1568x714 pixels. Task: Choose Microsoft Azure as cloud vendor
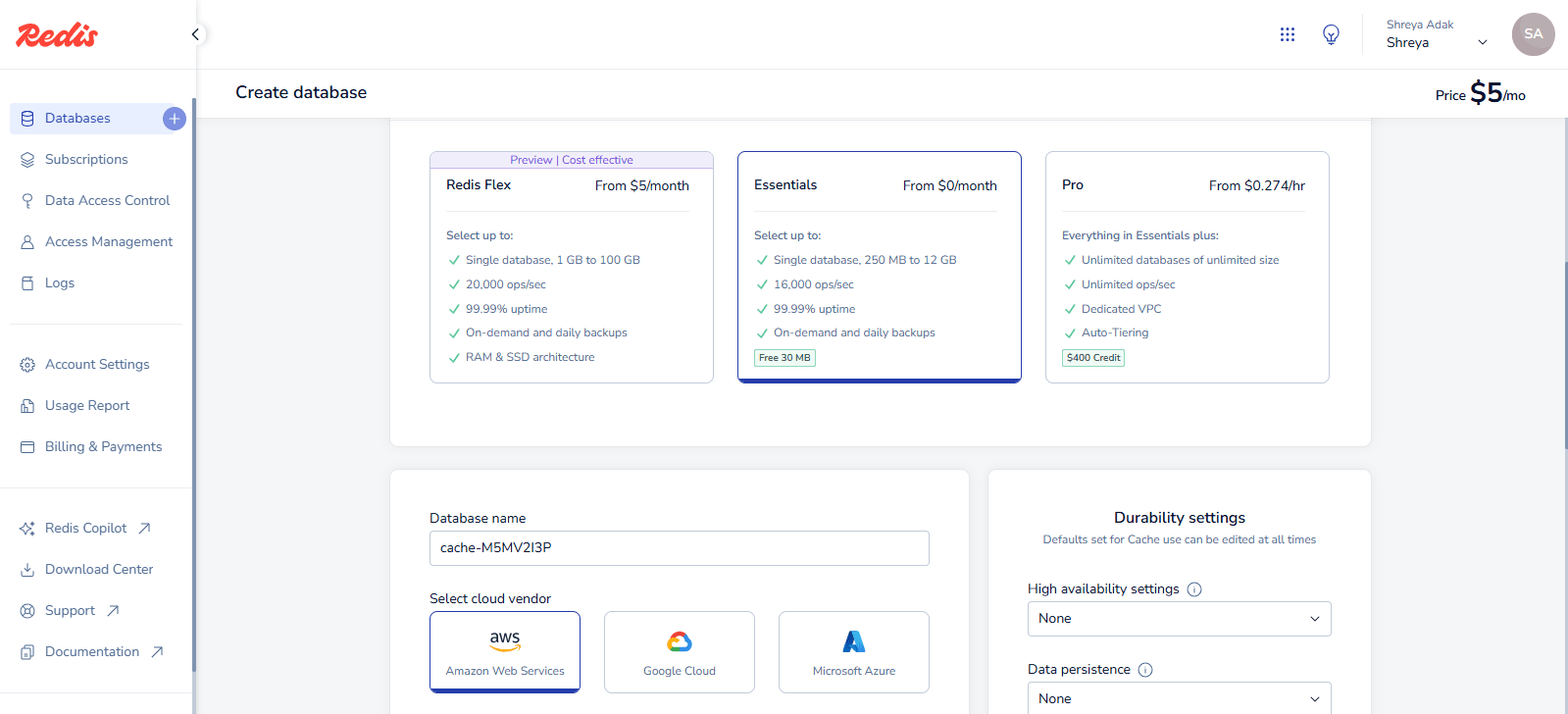pyautogui.click(x=854, y=652)
